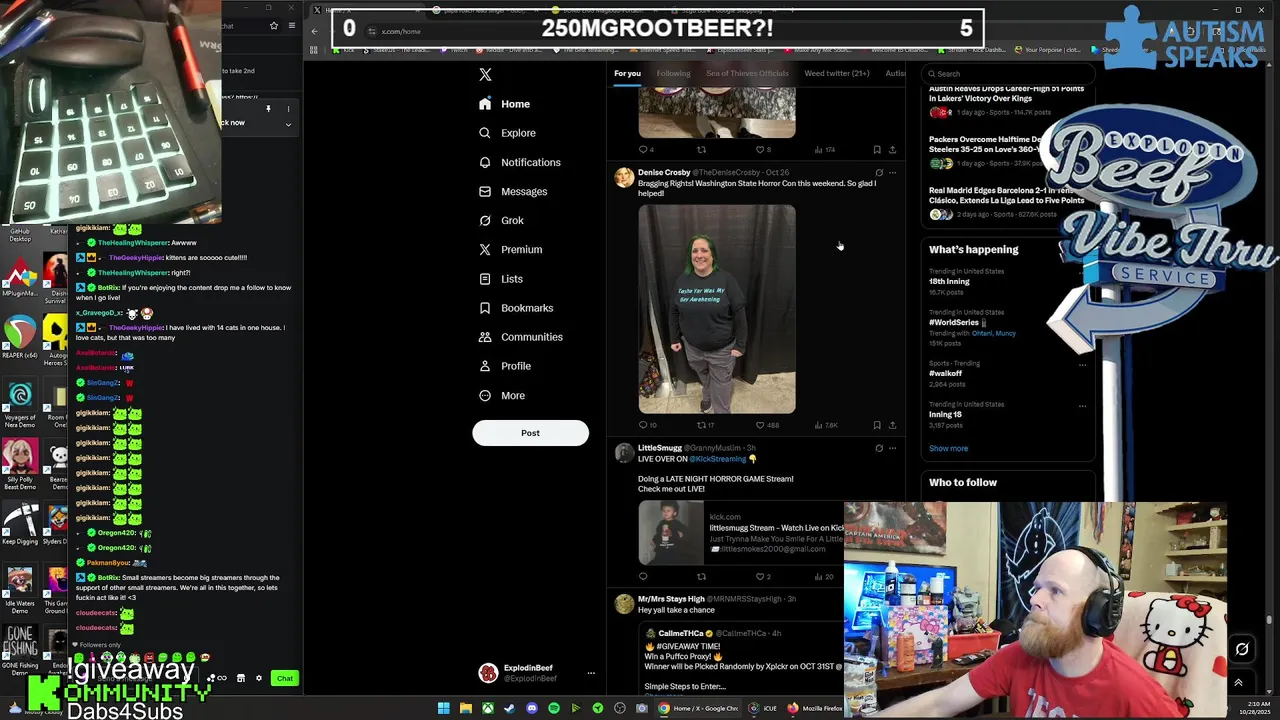Open Denise Crosby's photo
The height and width of the screenshot is (720, 1280).
(x=717, y=309)
